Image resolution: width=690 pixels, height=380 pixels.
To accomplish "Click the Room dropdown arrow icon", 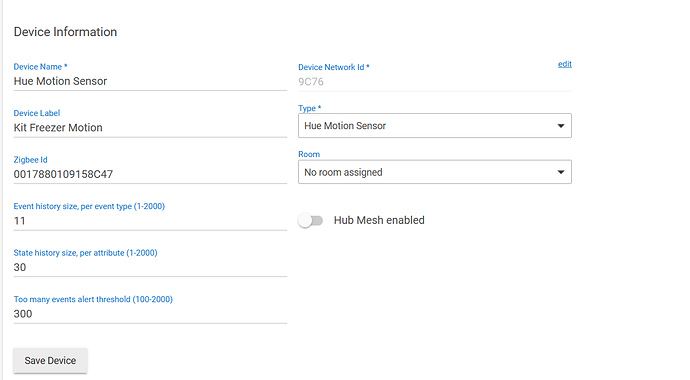I will coord(561,172).
